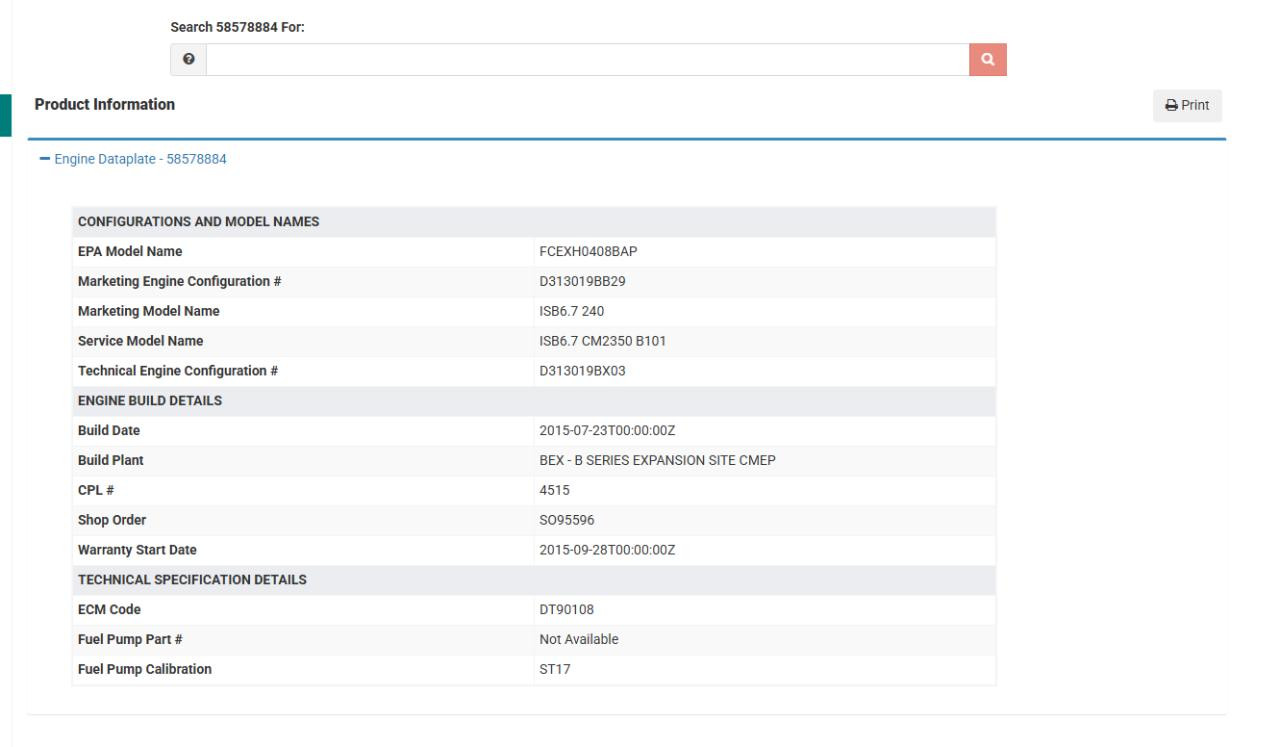The image size is (1280, 747).
Task: Select the ECM Code value DT90108
Action: point(566,610)
